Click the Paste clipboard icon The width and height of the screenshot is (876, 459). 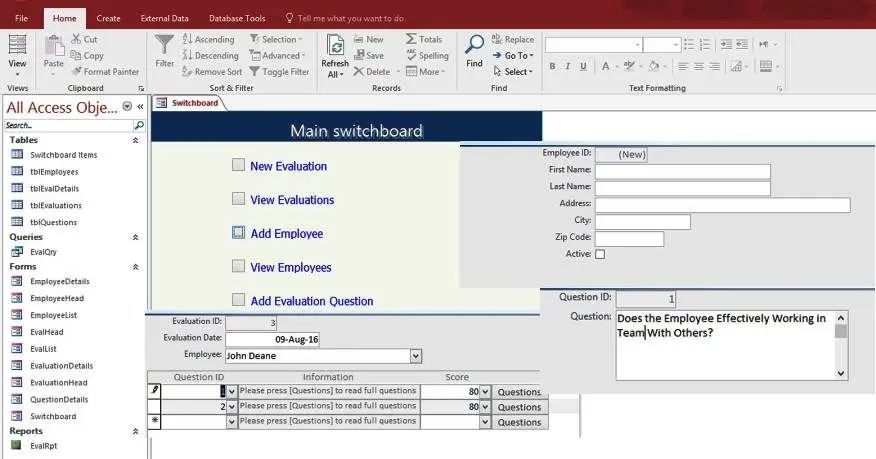pos(54,46)
